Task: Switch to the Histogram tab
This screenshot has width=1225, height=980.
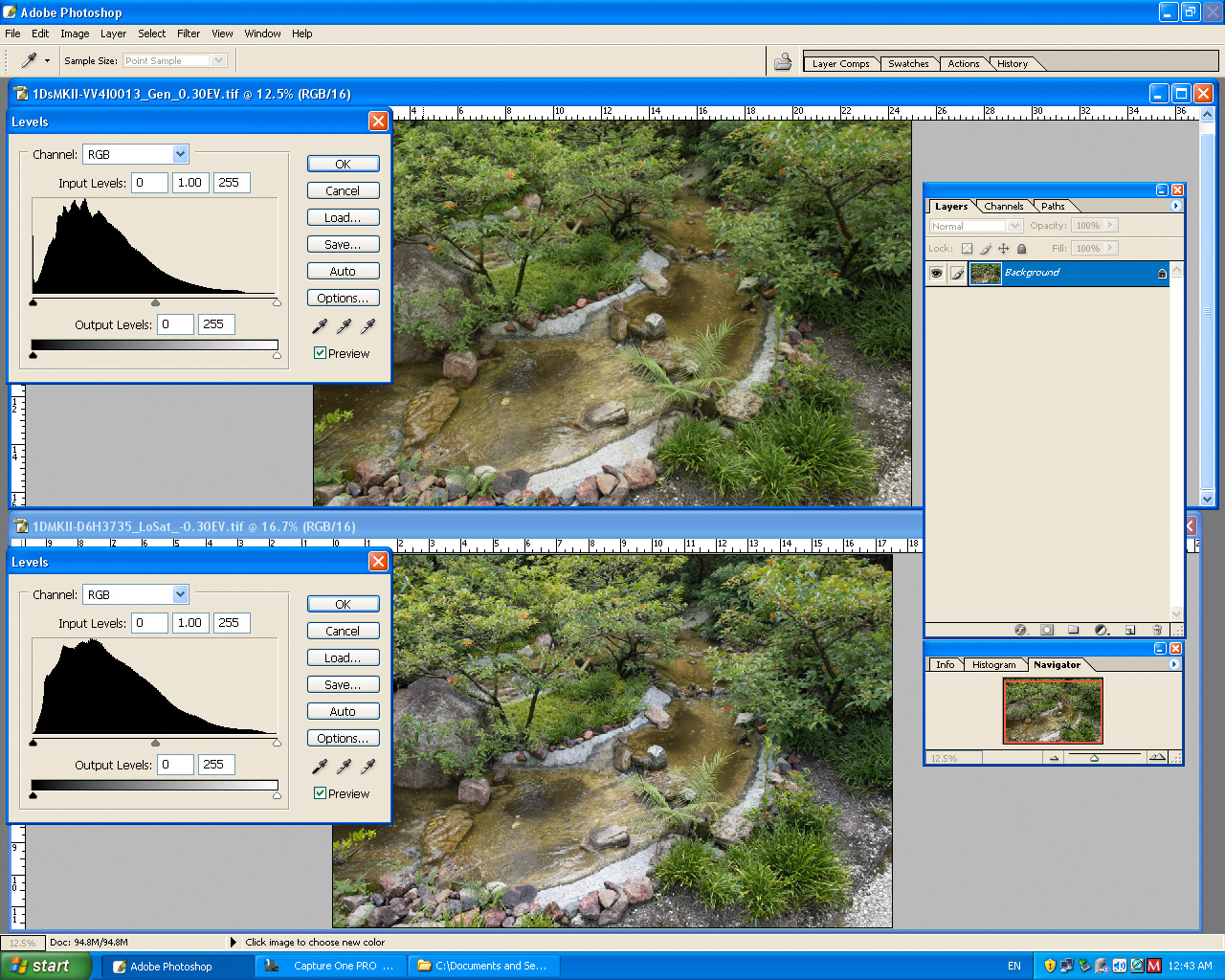Action: [993, 665]
